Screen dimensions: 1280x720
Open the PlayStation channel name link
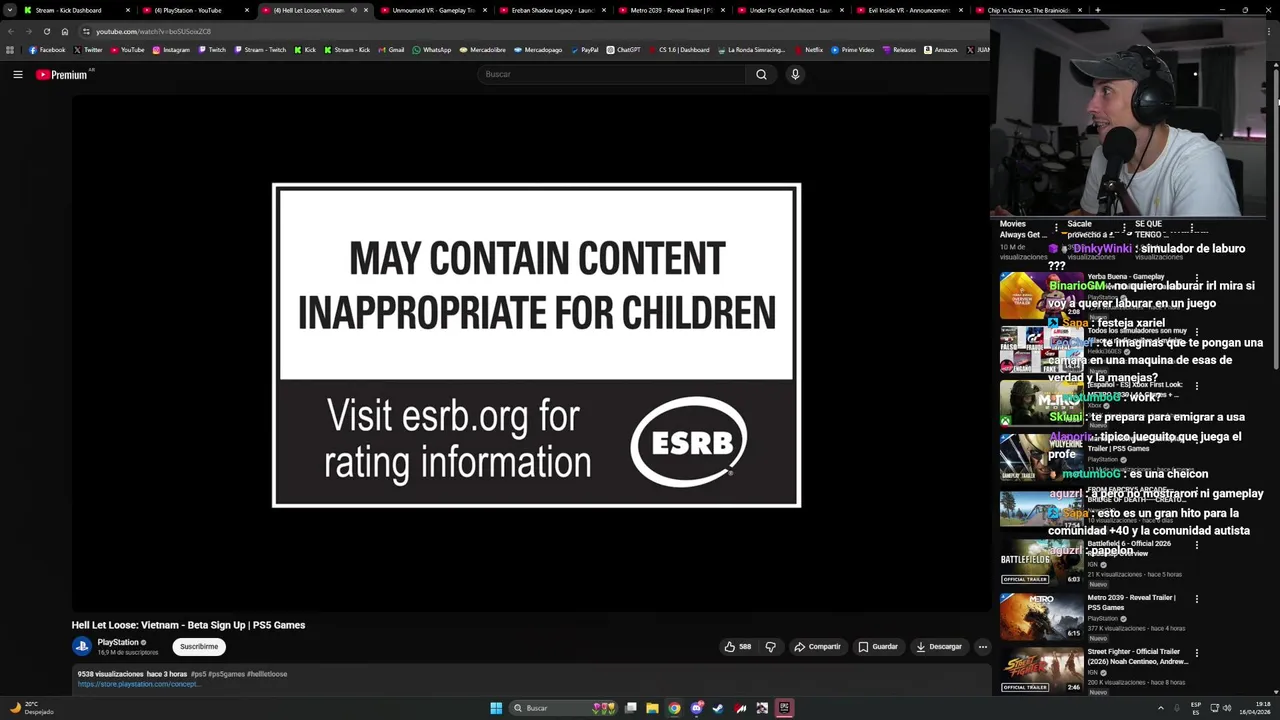point(118,642)
